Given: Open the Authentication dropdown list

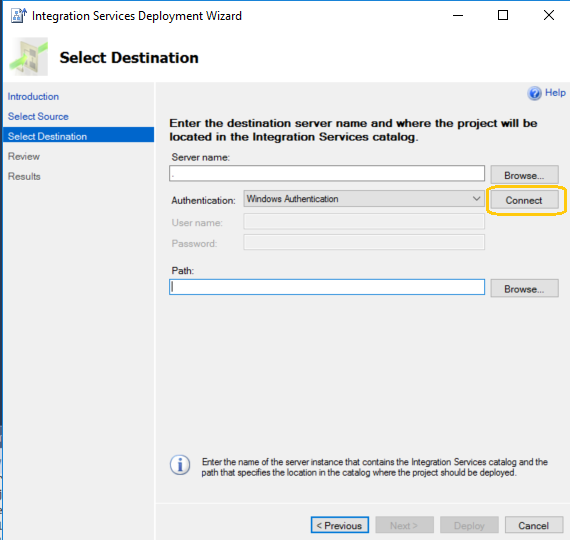Looking at the screenshot, I should click(364, 199).
